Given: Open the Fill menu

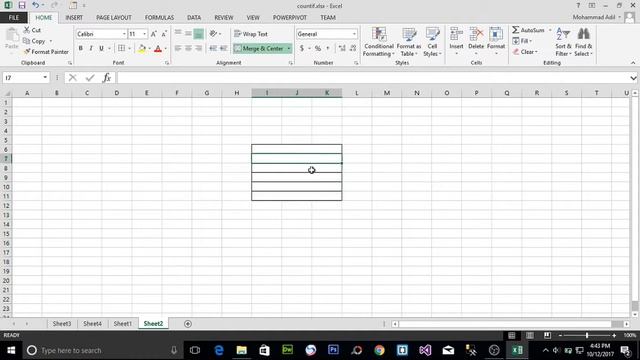Looking at the screenshot, I should [522, 41].
